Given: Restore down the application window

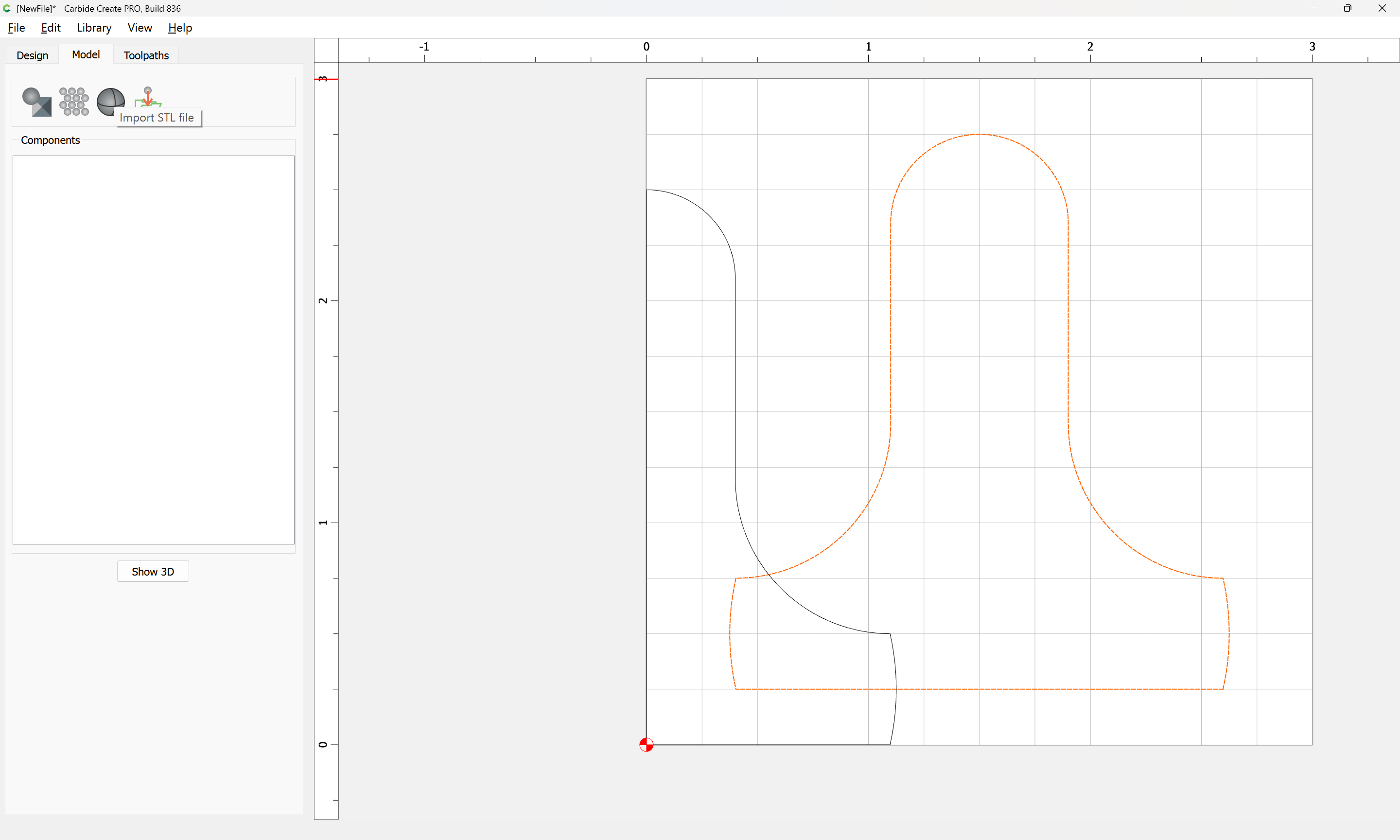Looking at the screenshot, I should pos(1347,8).
